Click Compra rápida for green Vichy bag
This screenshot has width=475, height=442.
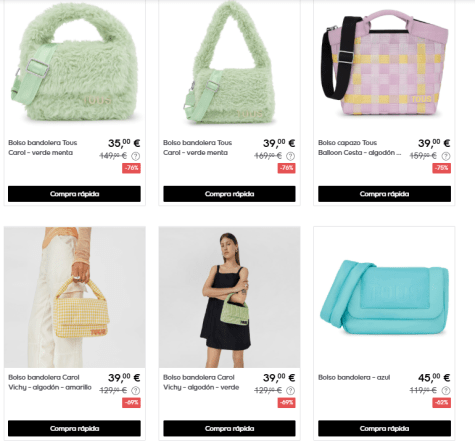coord(229,428)
